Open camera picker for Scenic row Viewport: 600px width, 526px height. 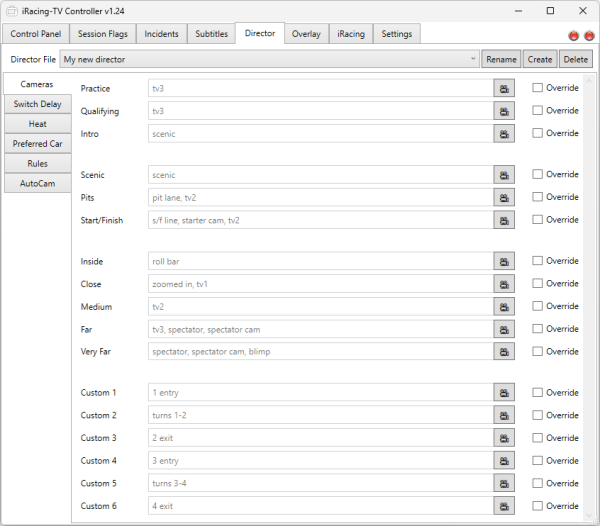(x=504, y=175)
